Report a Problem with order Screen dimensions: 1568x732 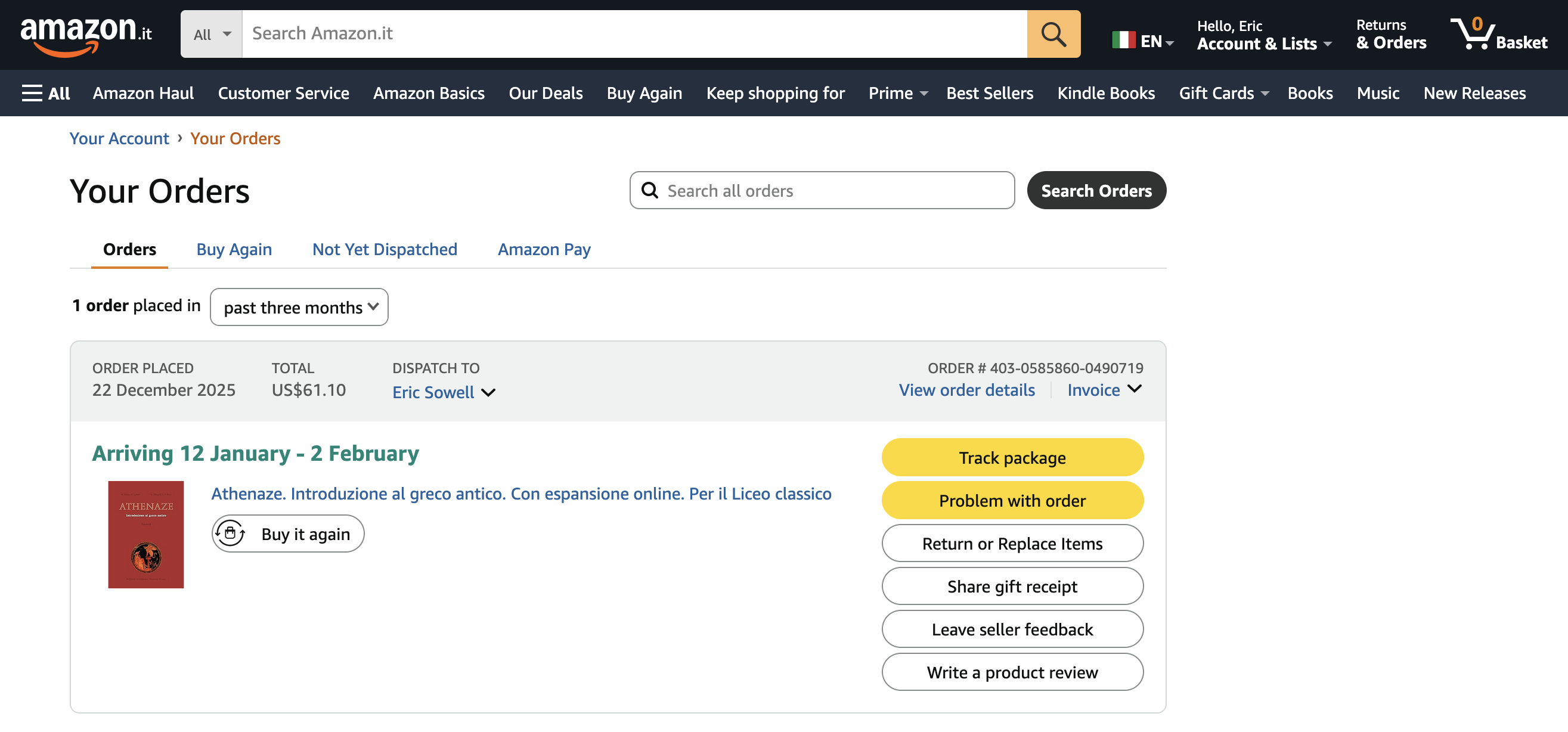[1012, 501]
